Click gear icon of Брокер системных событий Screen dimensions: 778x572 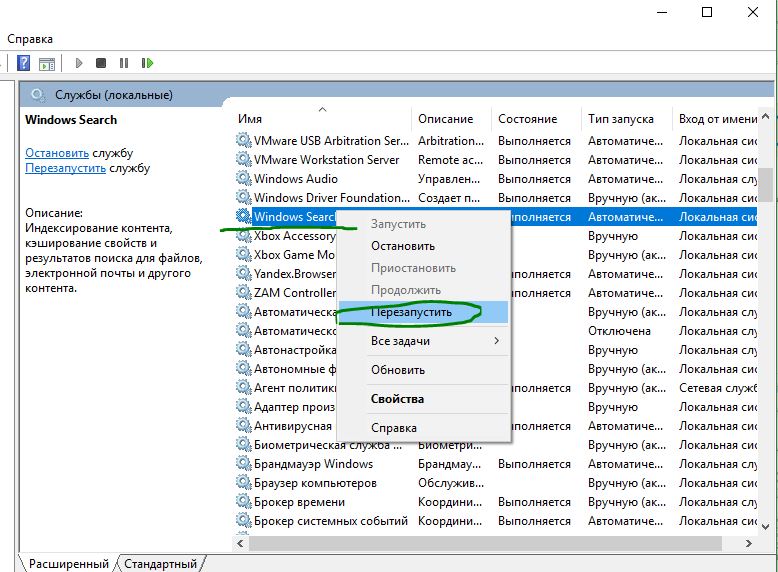[243, 520]
